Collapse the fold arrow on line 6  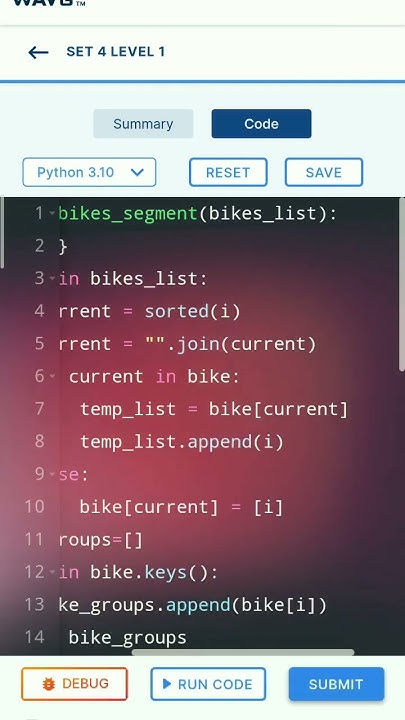click(x=52, y=376)
